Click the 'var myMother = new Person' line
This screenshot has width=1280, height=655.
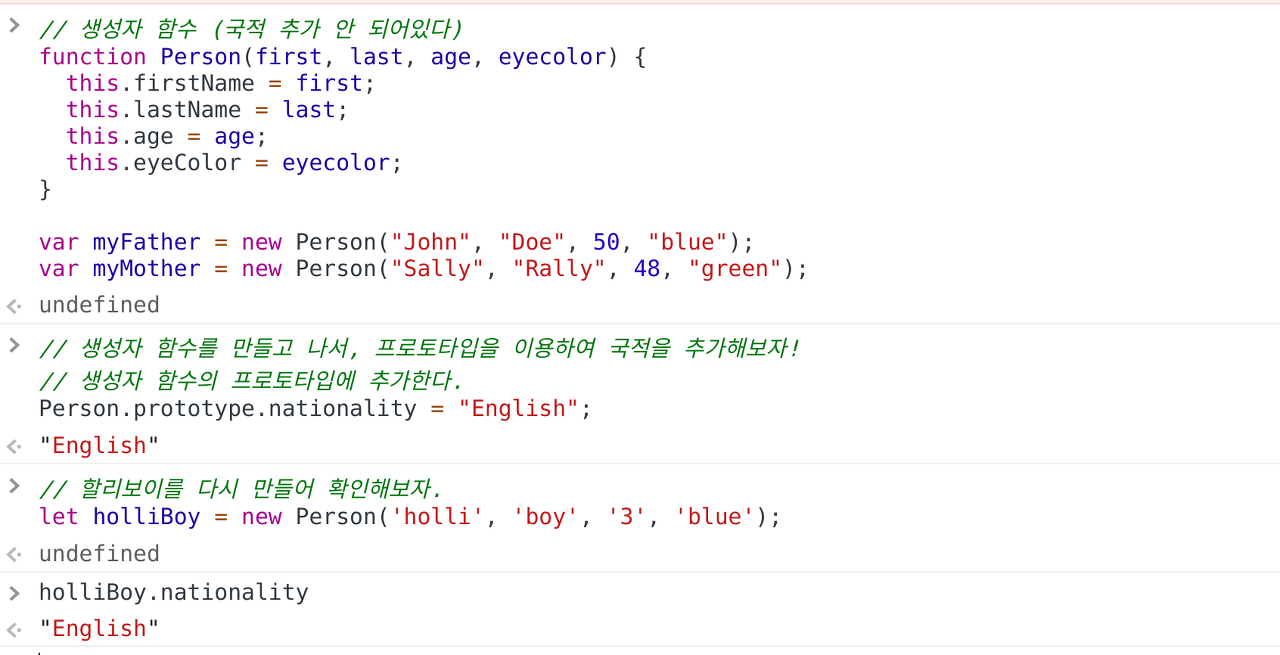pos(423,268)
